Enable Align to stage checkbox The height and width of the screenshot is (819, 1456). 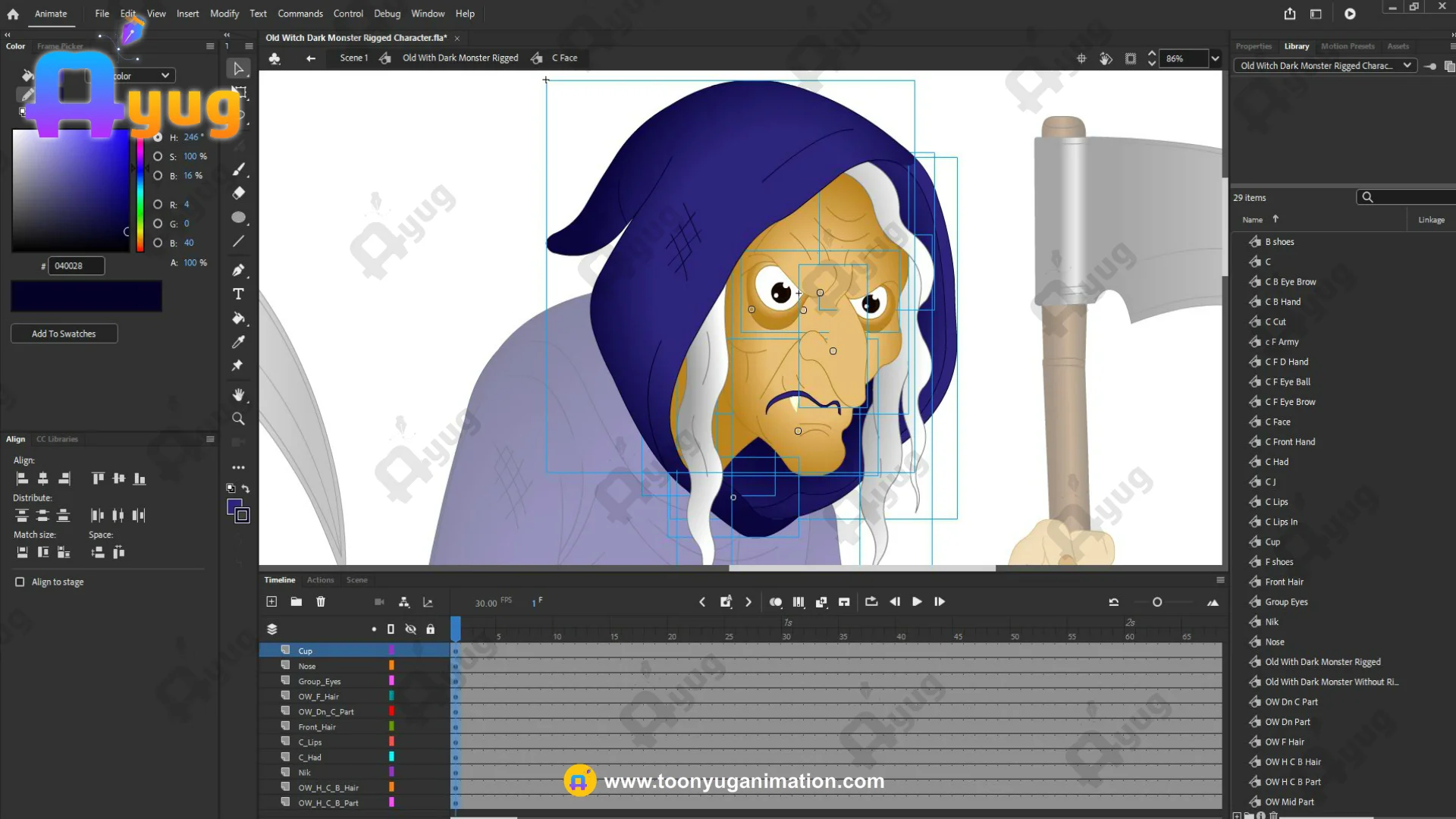point(20,582)
